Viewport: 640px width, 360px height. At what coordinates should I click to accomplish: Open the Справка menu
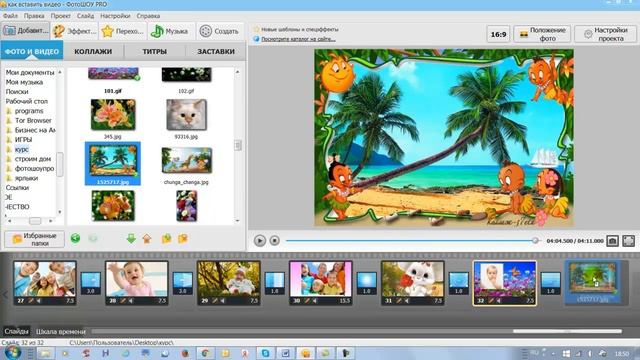point(148,16)
